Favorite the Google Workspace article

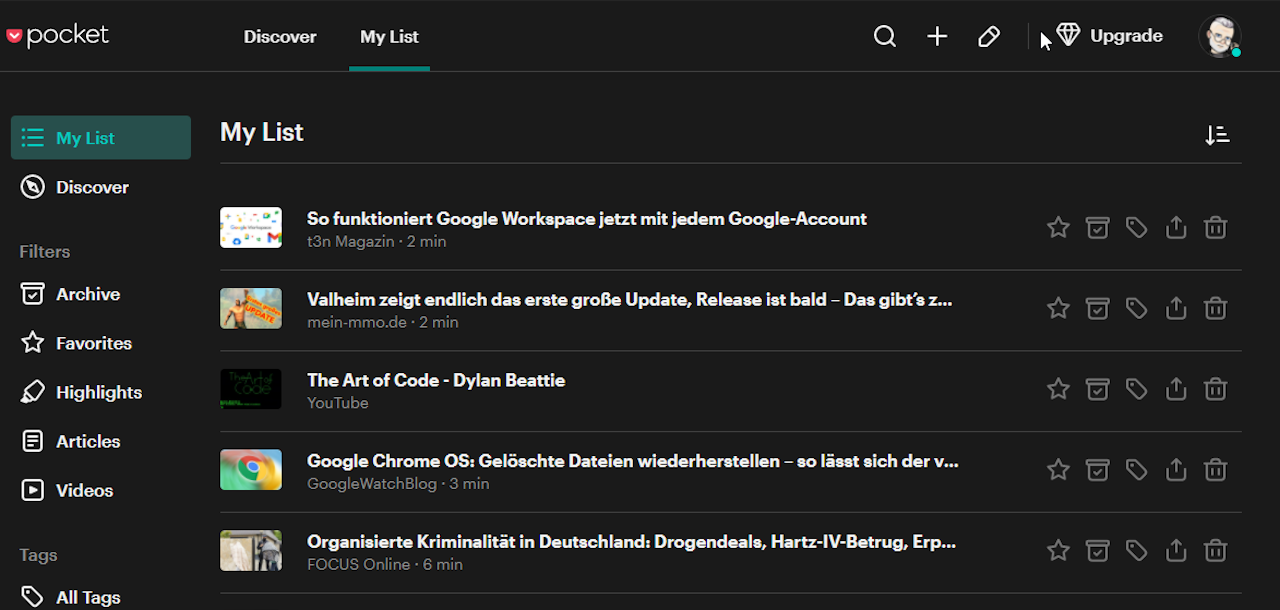tap(1058, 228)
